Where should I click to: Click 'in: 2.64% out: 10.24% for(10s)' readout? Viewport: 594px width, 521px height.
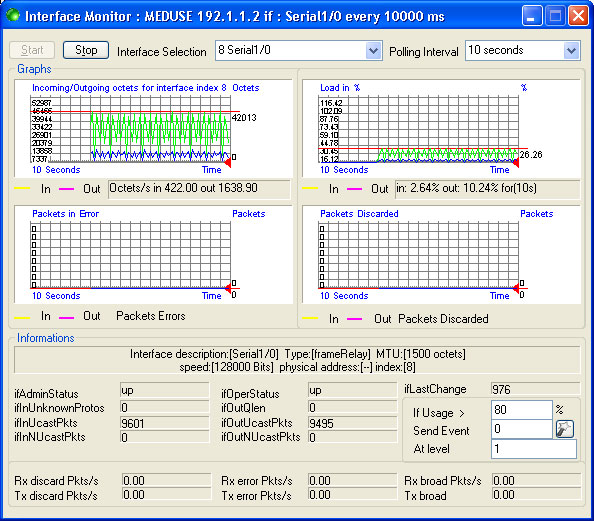click(488, 189)
